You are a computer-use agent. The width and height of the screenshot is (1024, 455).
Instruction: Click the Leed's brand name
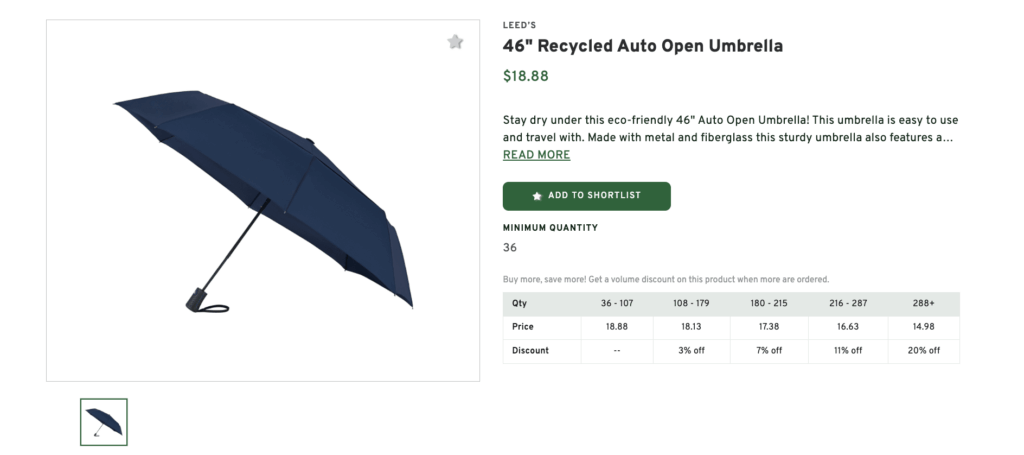tap(521, 26)
